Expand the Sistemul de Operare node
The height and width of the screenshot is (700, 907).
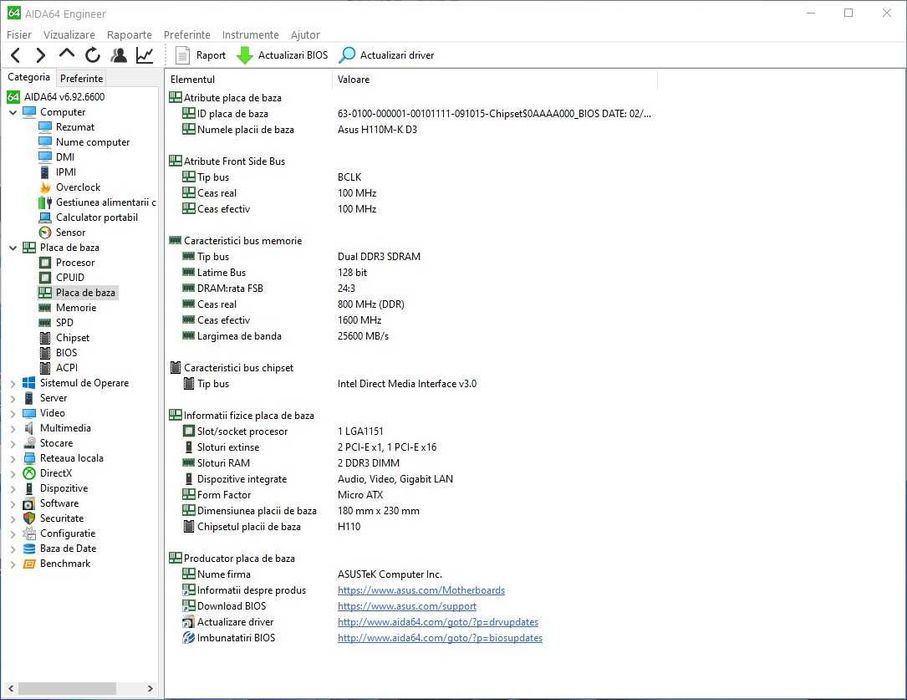[13, 383]
